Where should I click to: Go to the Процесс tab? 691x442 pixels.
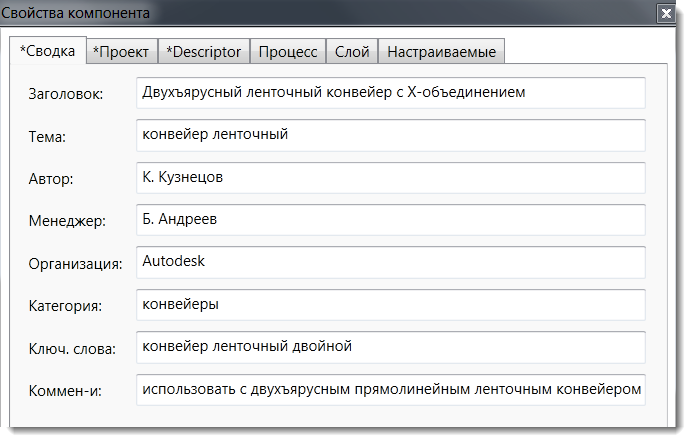[x=290, y=51]
